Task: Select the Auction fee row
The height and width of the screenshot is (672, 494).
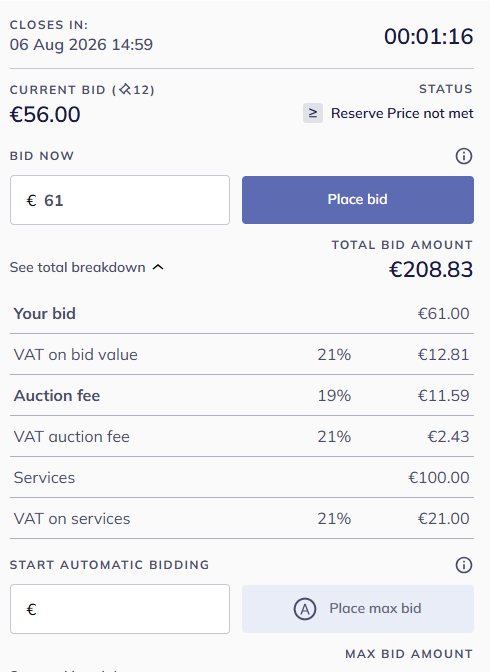Action: click(242, 395)
